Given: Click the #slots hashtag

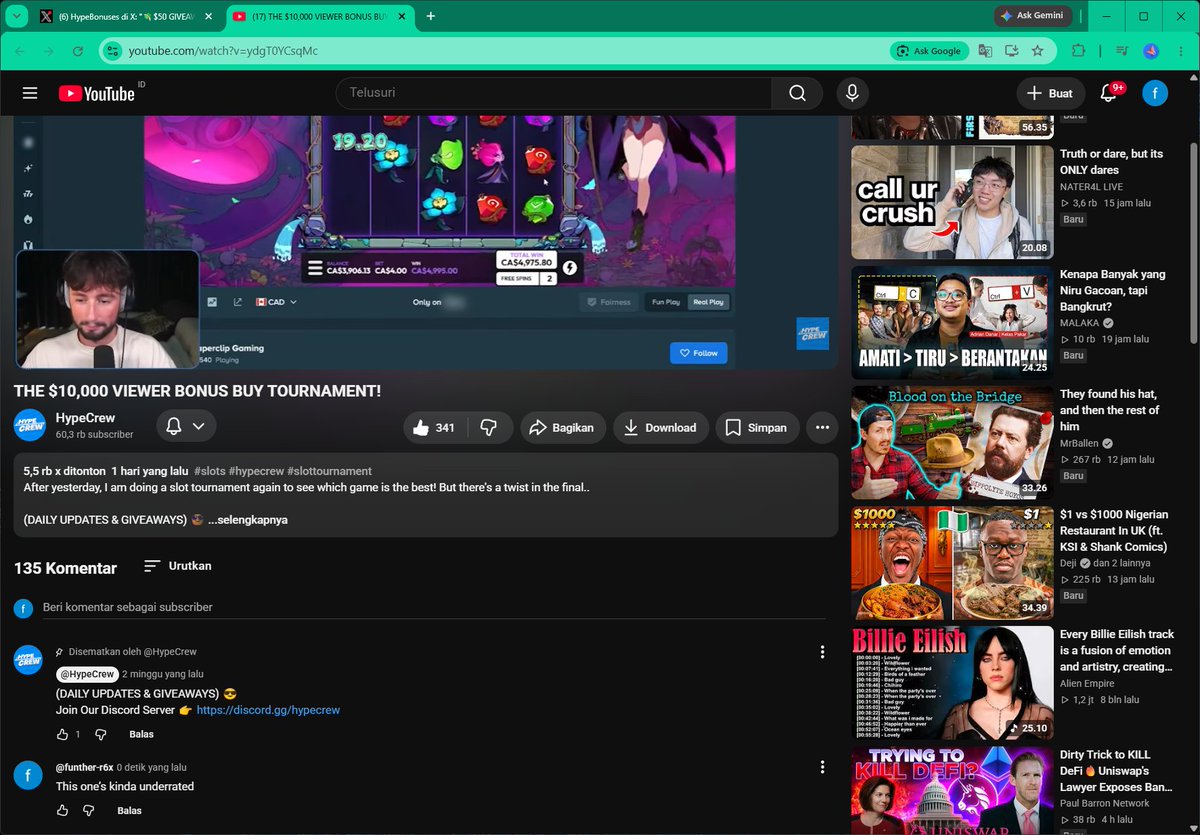Looking at the screenshot, I should pos(209,471).
